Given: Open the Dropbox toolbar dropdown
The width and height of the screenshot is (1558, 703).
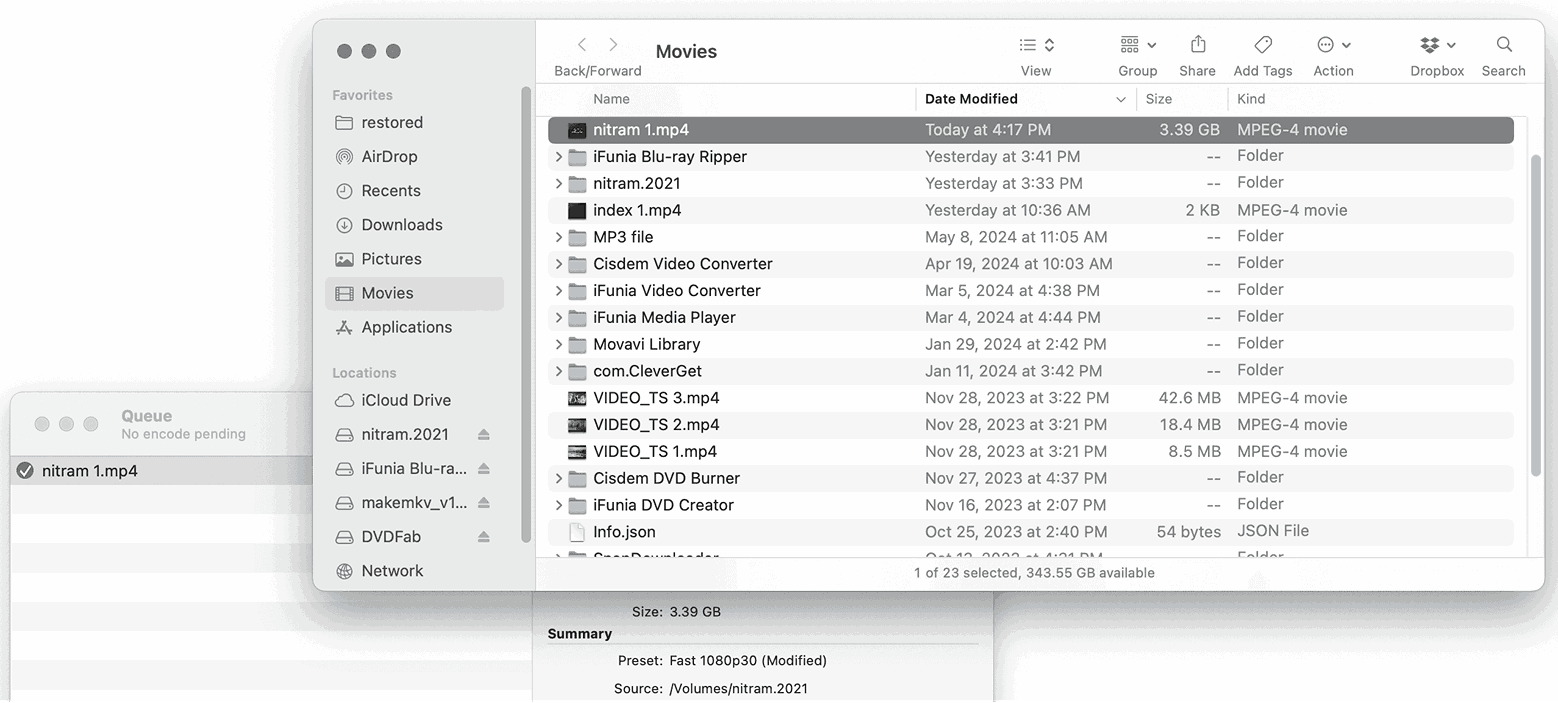Looking at the screenshot, I should tap(1437, 45).
